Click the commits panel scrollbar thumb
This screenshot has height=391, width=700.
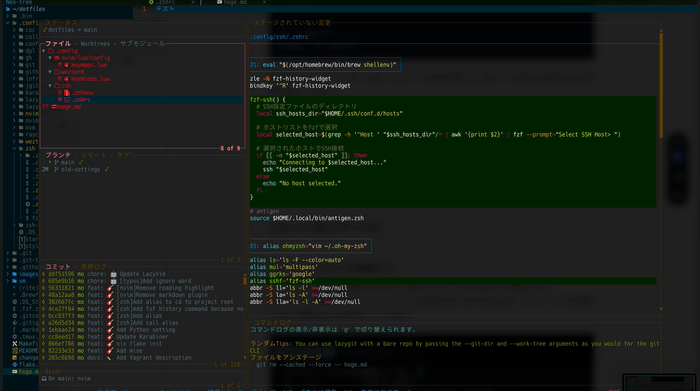click(245, 281)
